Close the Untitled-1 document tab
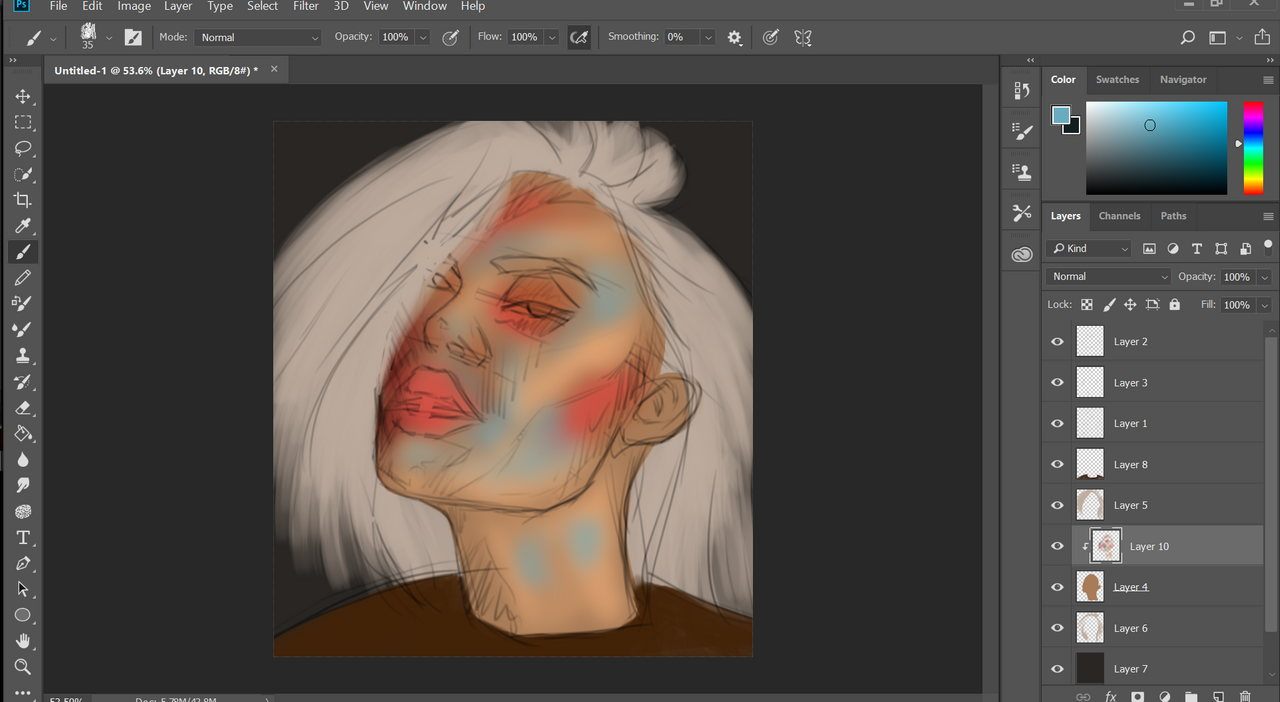Viewport: 1280px width, 702px height. 274,70
